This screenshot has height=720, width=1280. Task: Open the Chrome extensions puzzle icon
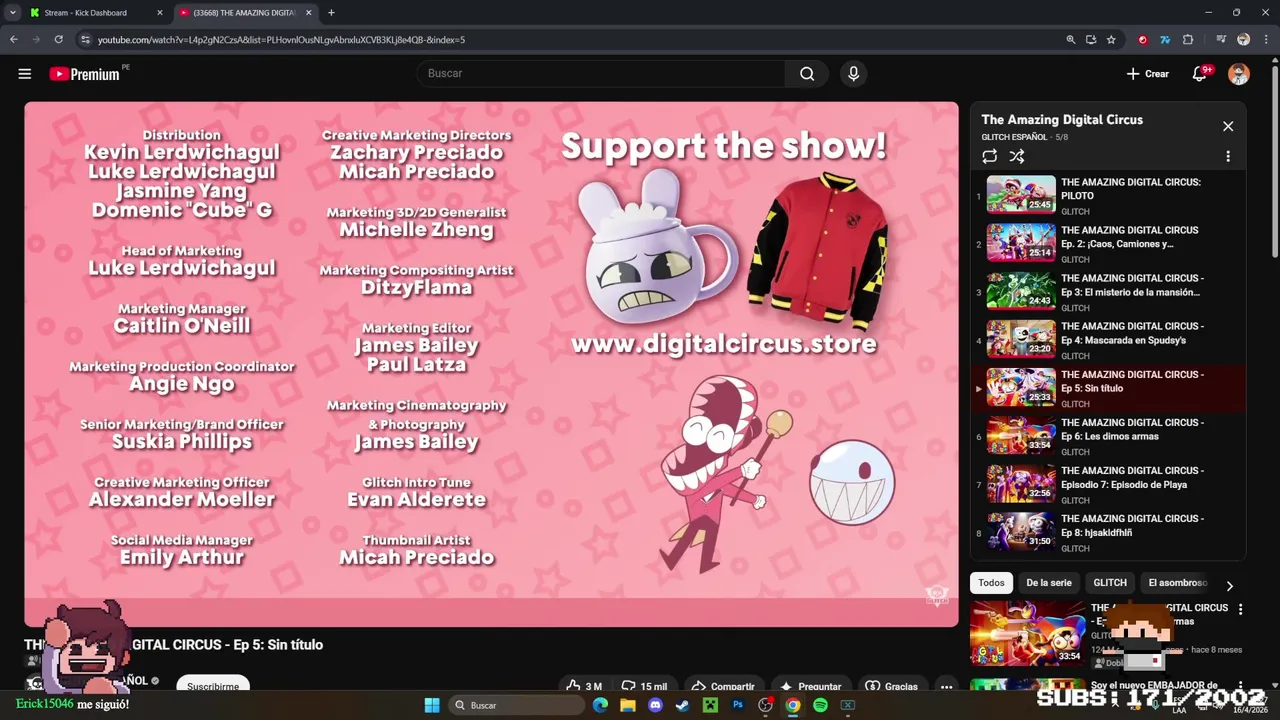pos(1188,40)
